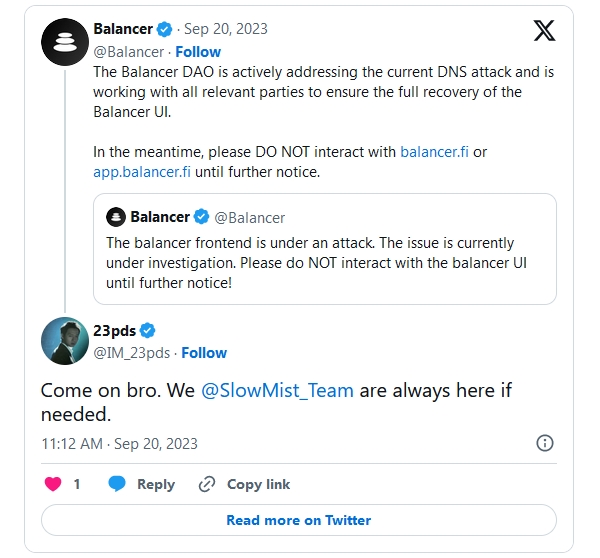Viewport: 600px width, 558px height.
Task: Click the X logo icon
Action: tap(544, 31)
